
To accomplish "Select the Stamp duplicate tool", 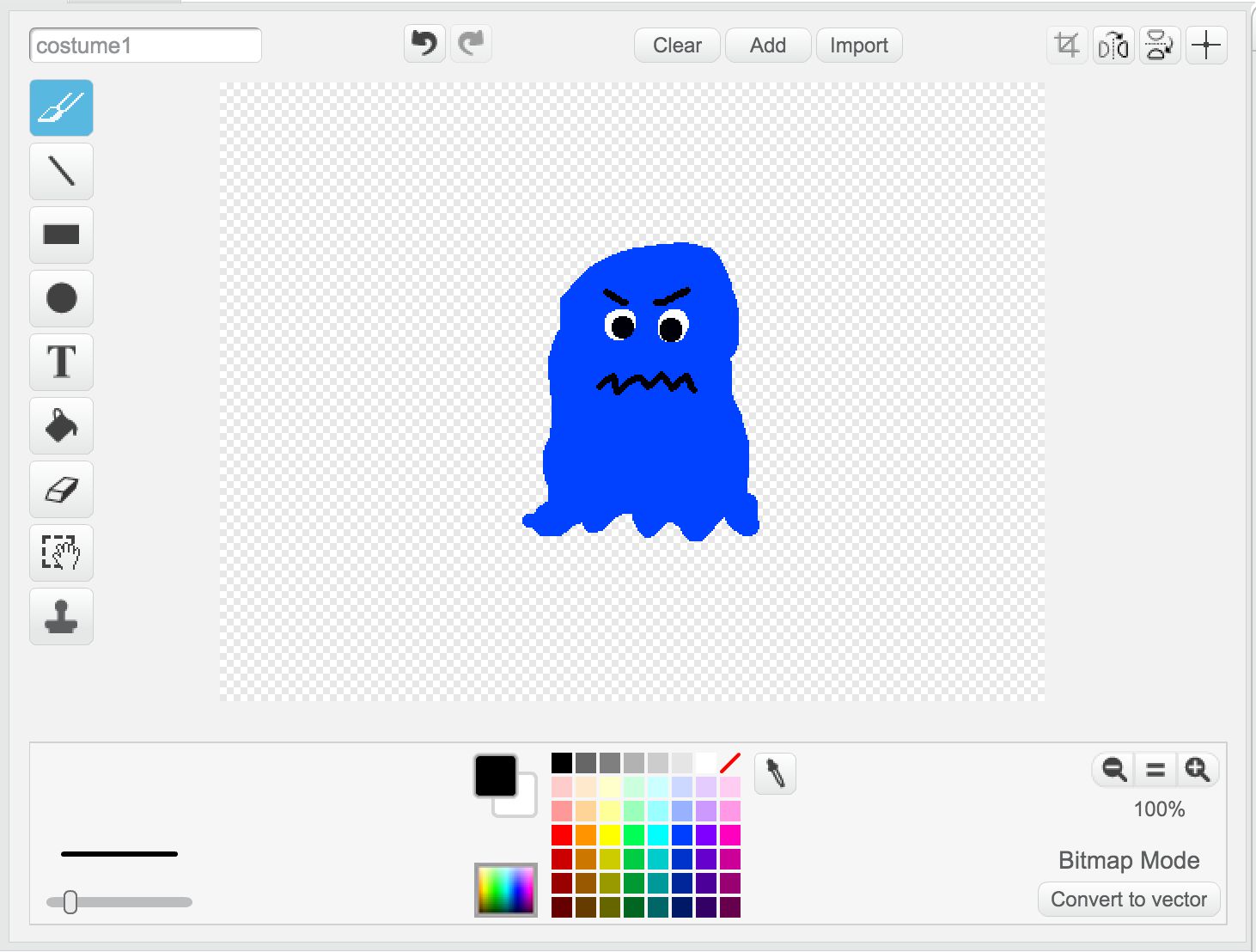I will click(x=61, y=616).
